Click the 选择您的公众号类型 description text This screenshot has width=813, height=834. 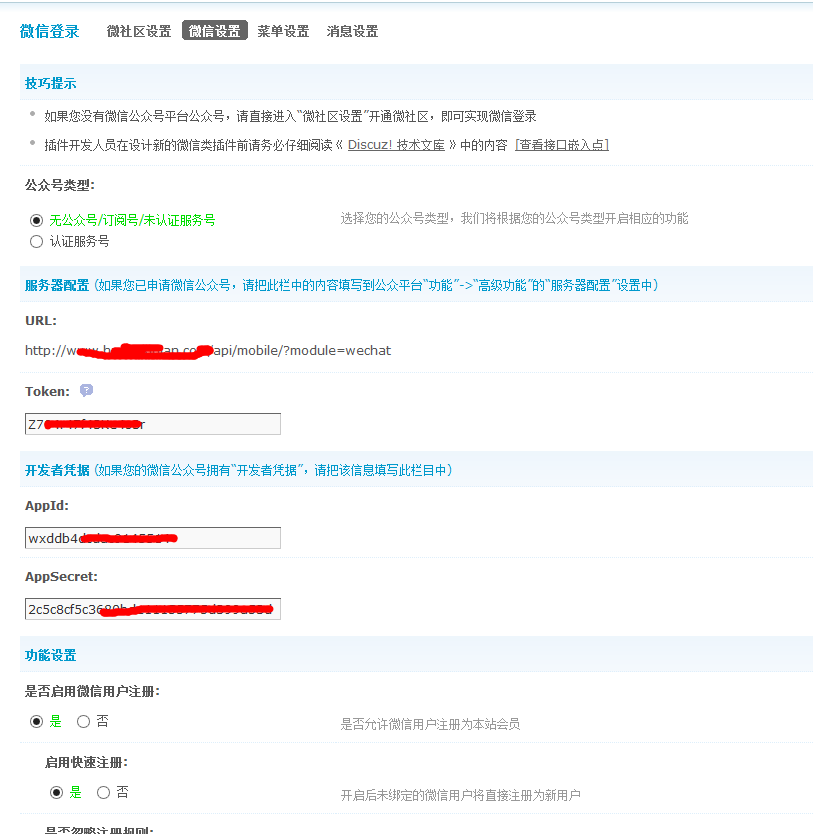coord(514,219)
